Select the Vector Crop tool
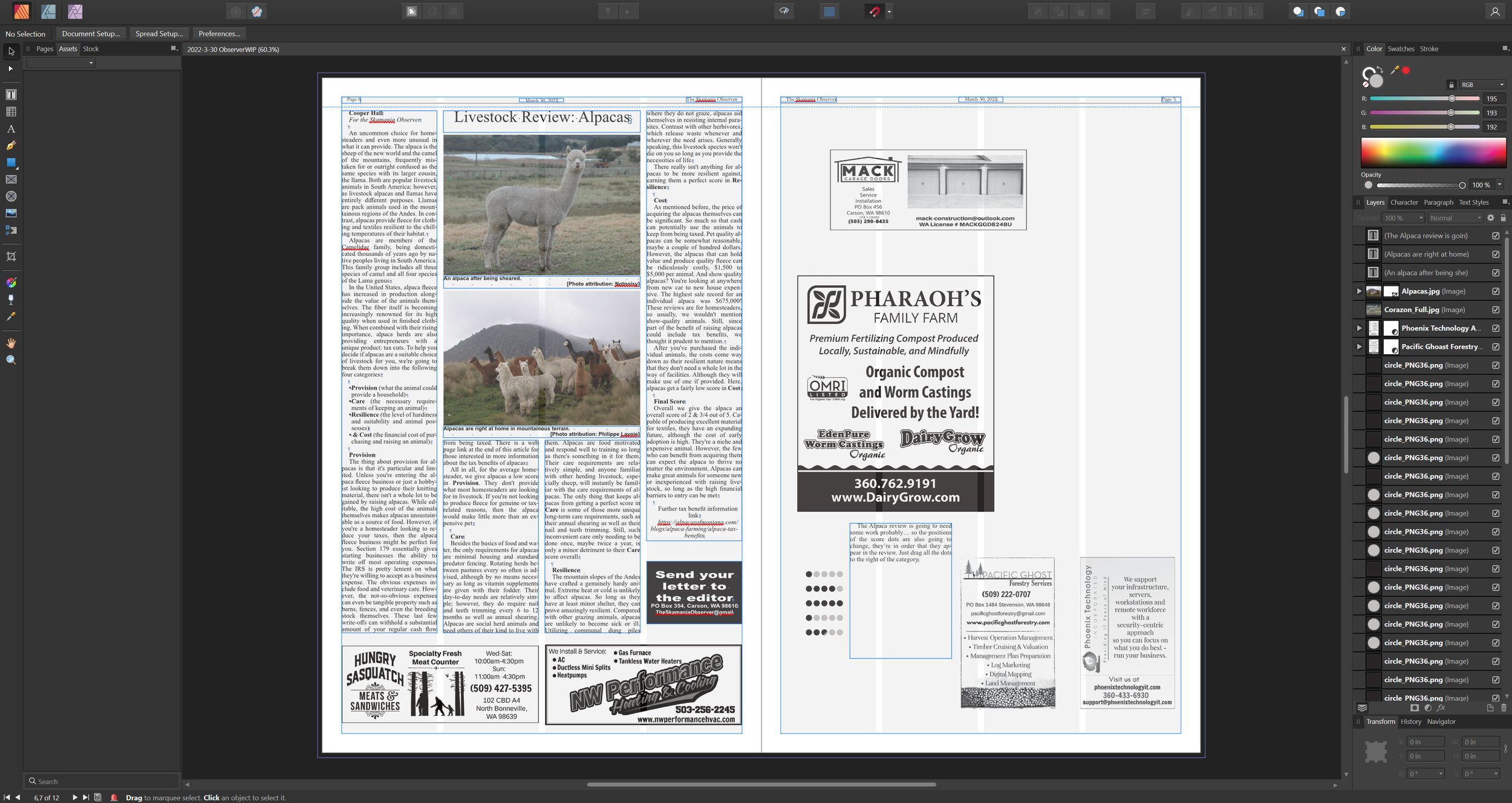The width and height of the screenshot is (1512, 803). pos(11,257)
